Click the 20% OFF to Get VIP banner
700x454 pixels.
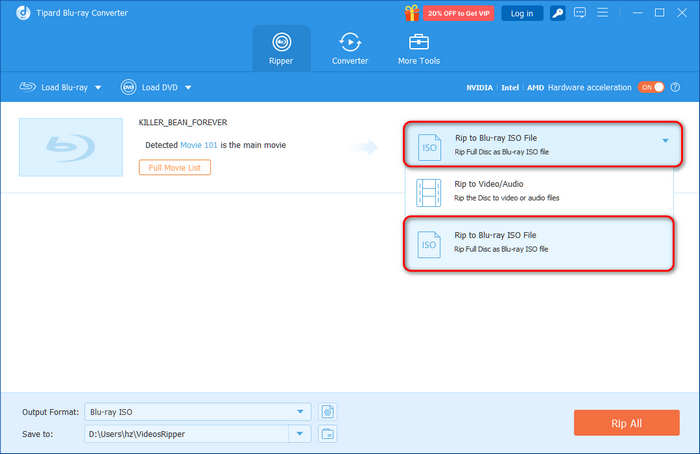pos(458,13)
